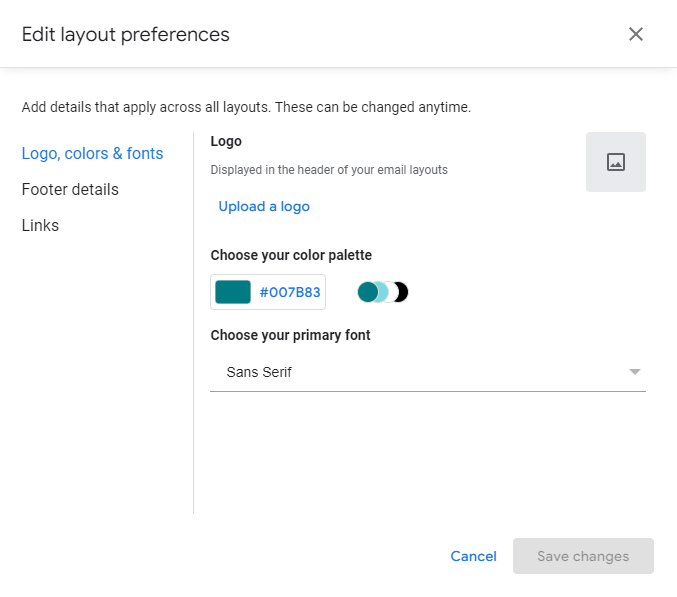Image resolution: width=677 pixels, height=597 pixels.
Task: Select the light cyan palette circle
Action: click(x=382, y=292)
